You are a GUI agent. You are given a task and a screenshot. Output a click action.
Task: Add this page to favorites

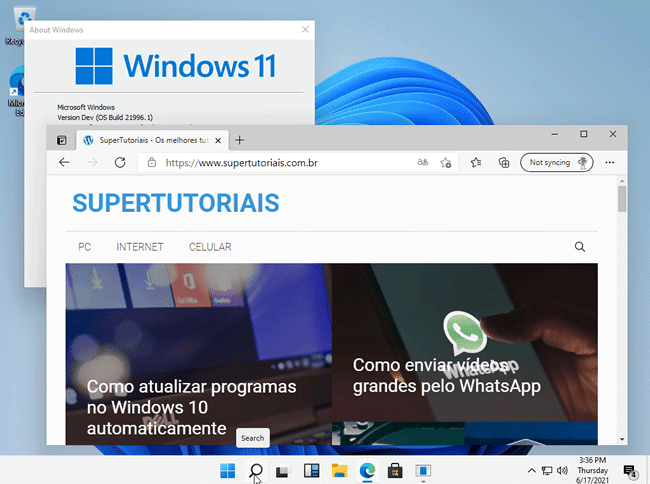(446, 162)
